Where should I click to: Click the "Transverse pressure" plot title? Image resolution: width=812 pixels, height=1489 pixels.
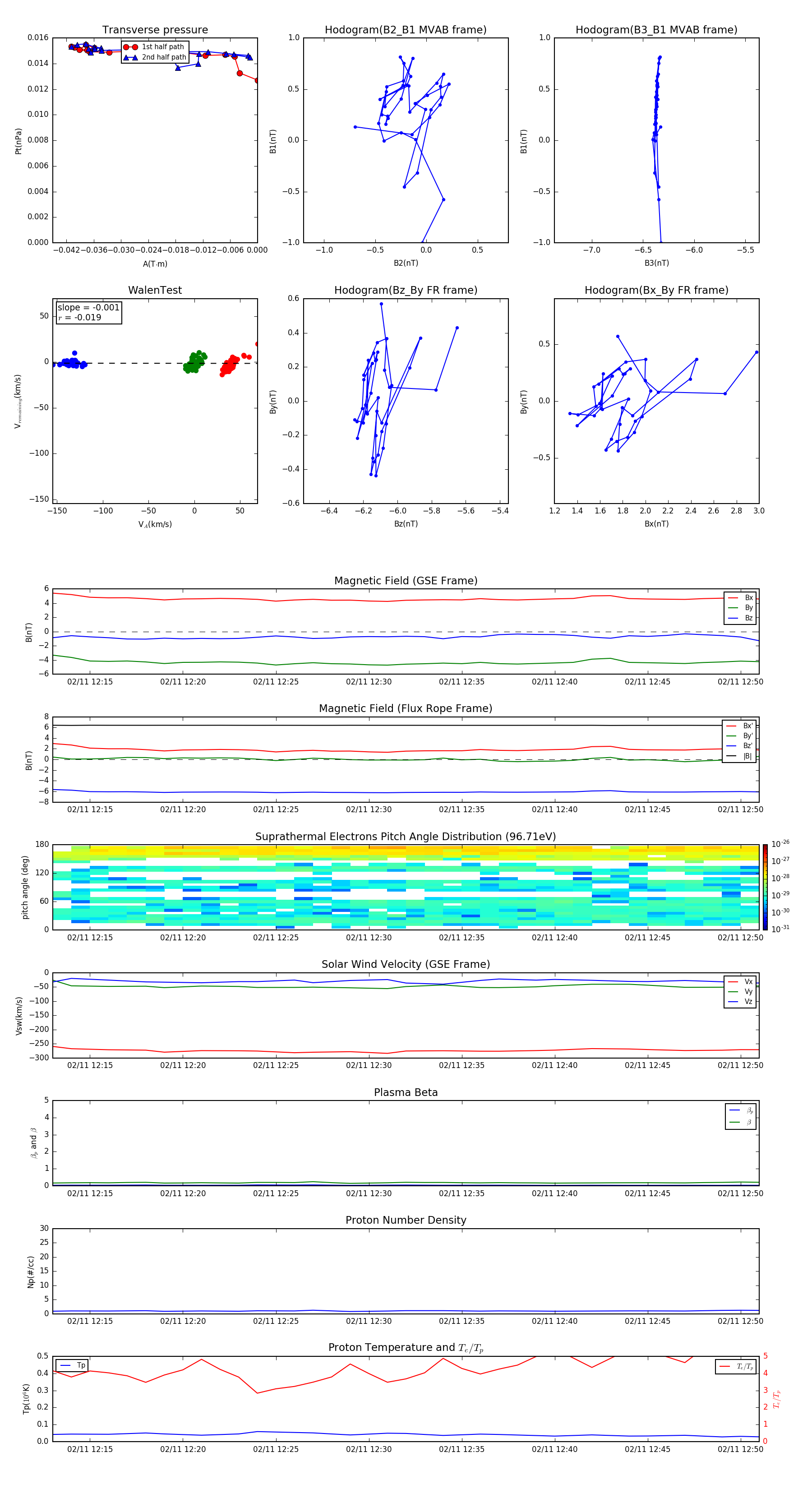point(155,30)
